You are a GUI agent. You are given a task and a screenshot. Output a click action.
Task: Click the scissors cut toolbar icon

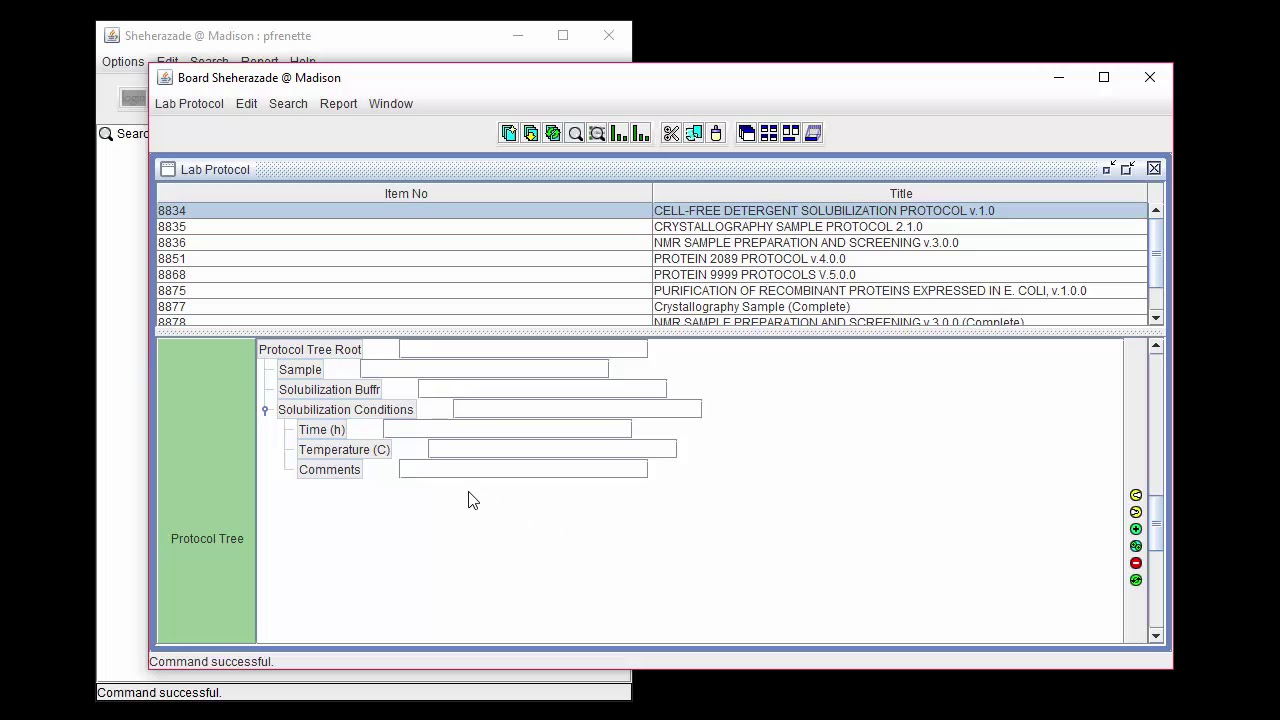coord(671,133)
